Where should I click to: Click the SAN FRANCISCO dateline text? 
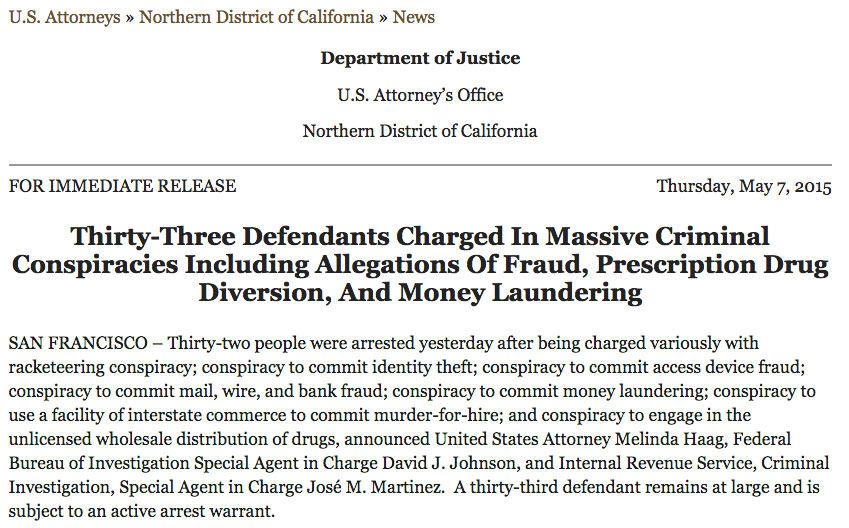point(78,343)
